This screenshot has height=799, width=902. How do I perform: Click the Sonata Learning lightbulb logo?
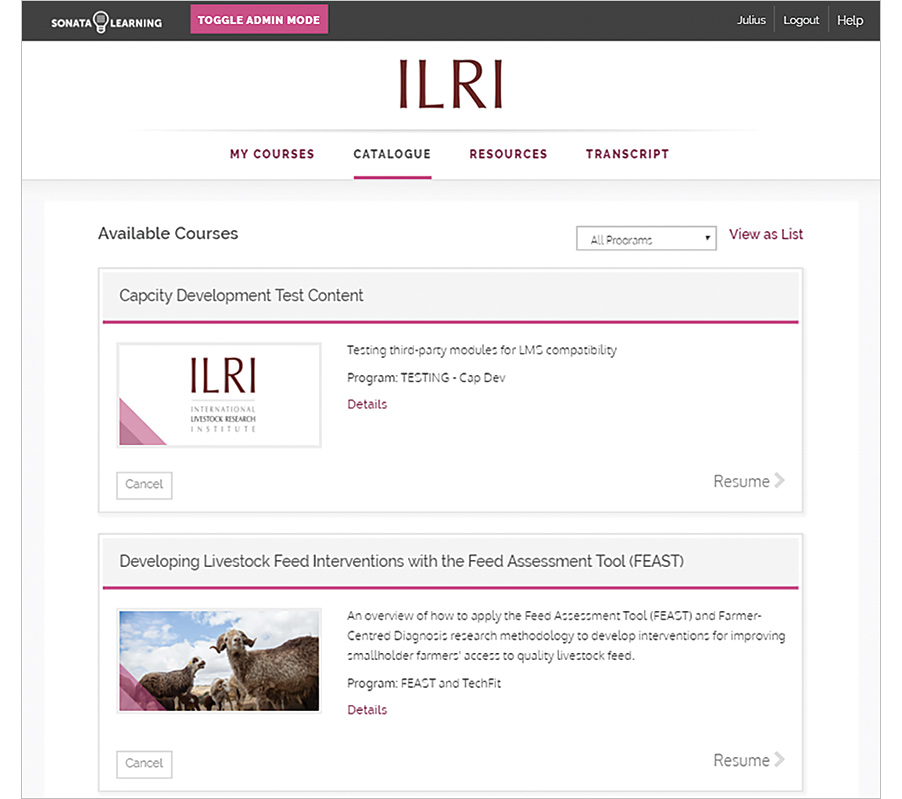pos(106,21)
